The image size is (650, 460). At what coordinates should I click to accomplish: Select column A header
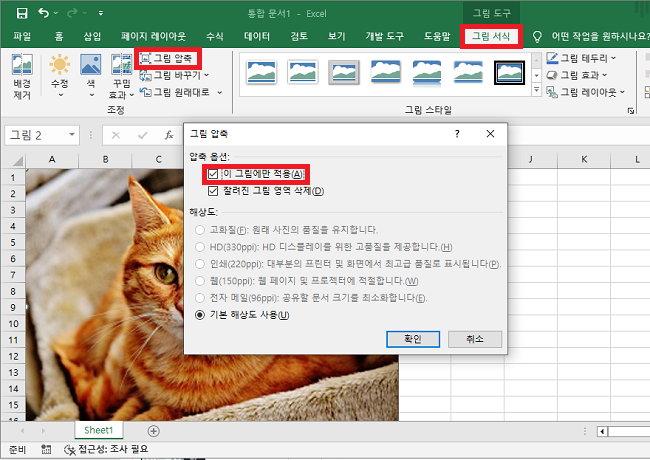click(x=52, y=159)
